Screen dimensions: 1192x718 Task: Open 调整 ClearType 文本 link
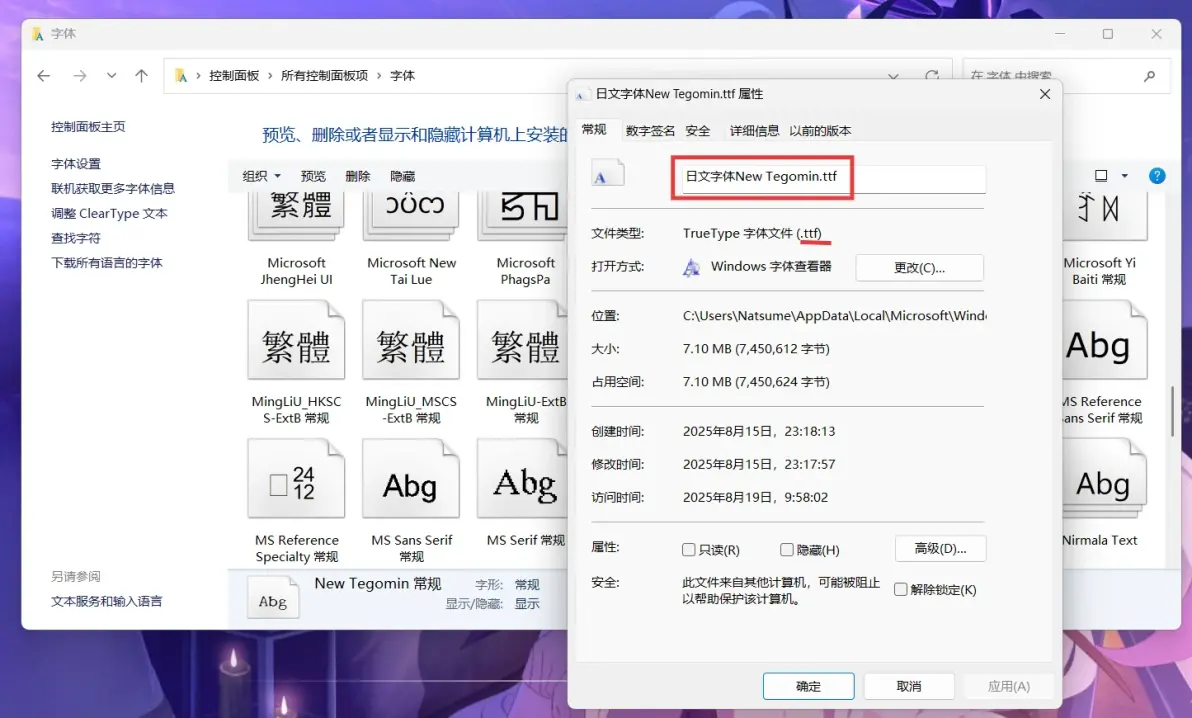(x=109, y=213)
